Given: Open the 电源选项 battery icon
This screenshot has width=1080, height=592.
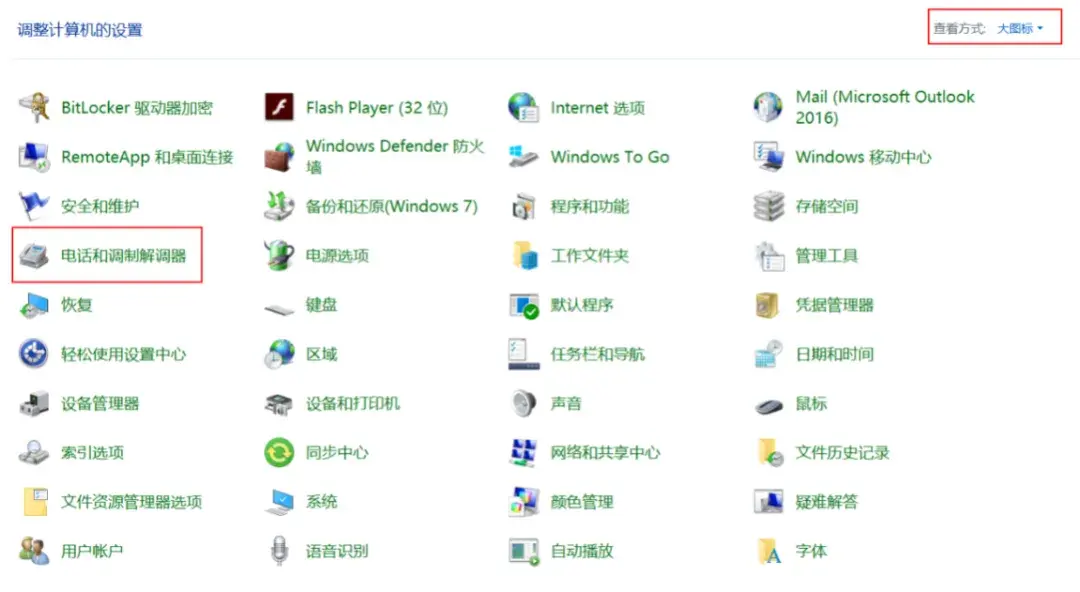Looking at the screenshot, I should pos(279,256).
